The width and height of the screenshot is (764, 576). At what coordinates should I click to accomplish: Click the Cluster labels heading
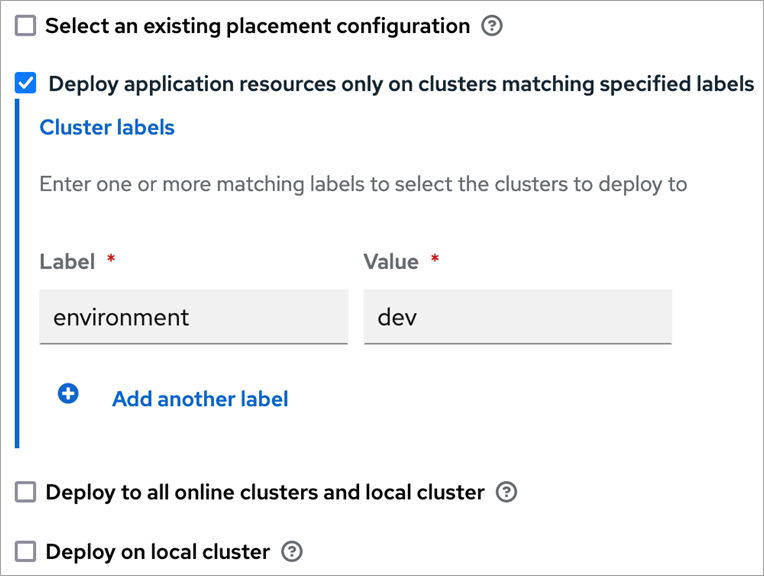click(x=107, y=128)
